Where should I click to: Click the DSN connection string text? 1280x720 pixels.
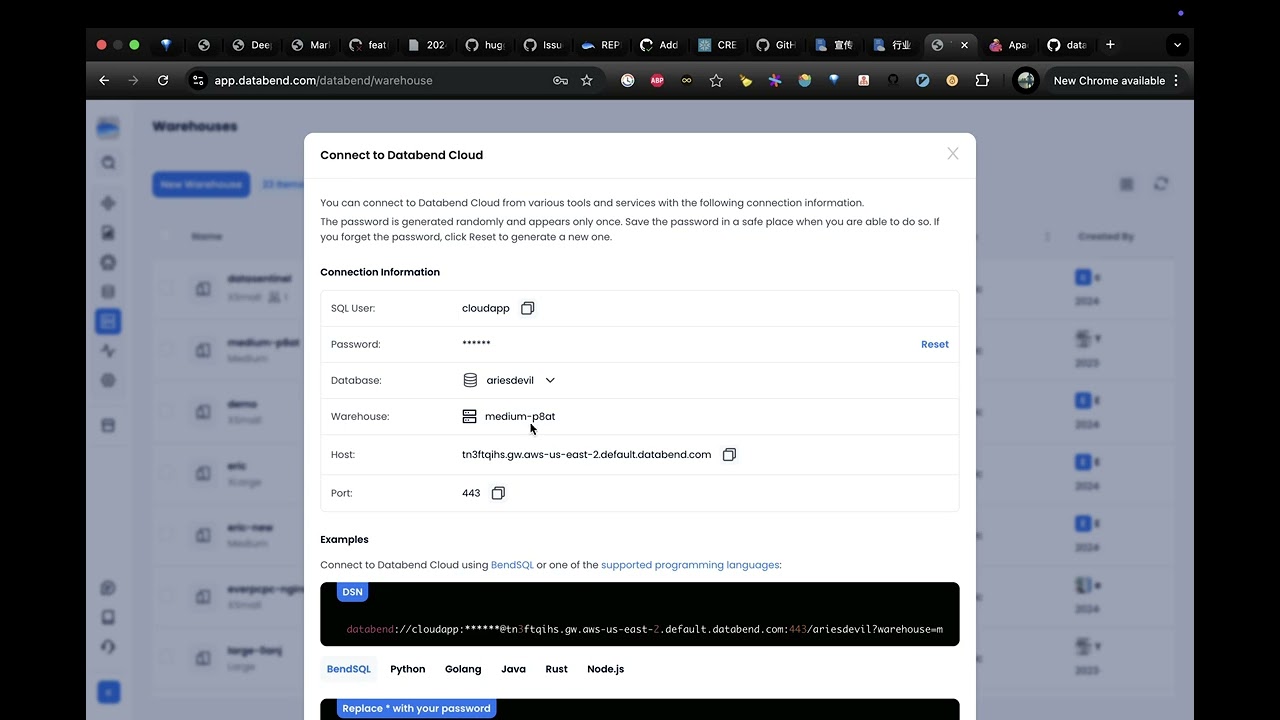coord(644,629)
